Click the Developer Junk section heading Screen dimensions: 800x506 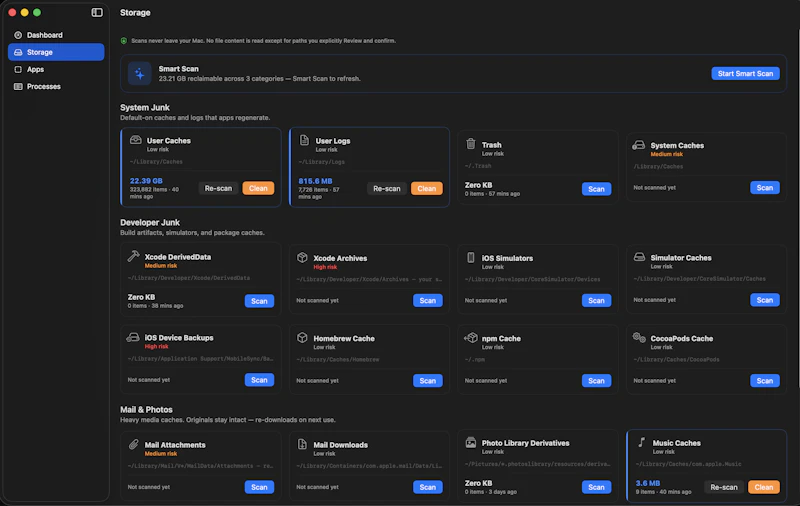tap(150, 222)
